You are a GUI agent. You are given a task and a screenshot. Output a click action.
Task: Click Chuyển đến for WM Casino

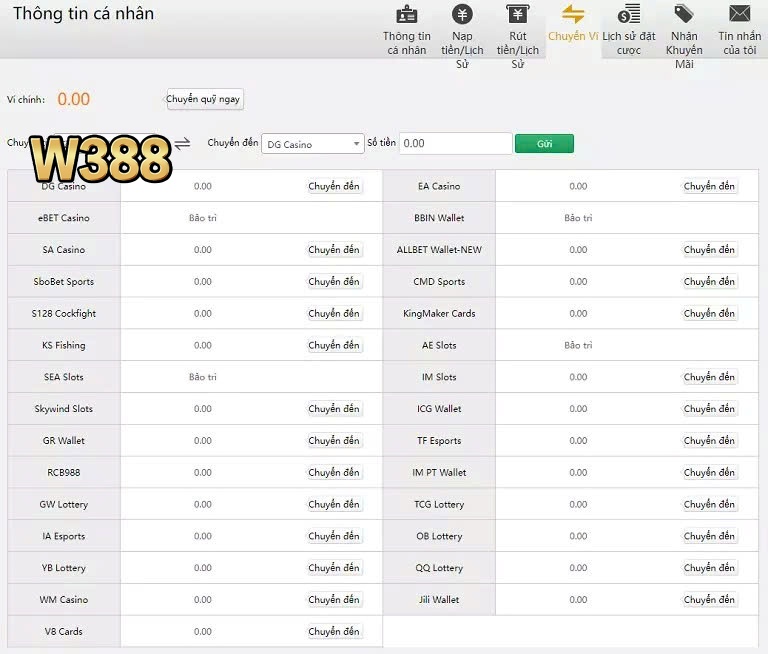click(334, 600)
